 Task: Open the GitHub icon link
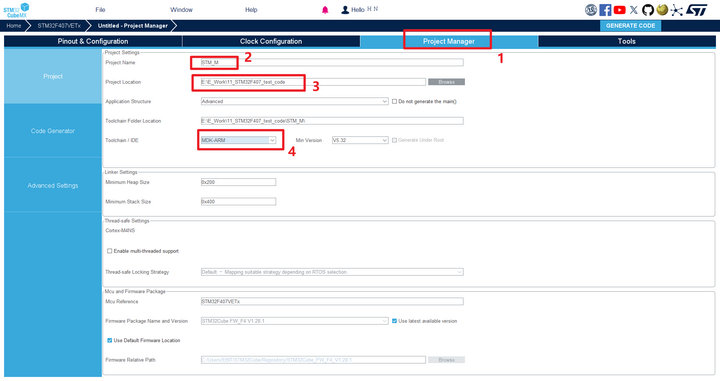(x=648, y=10)
